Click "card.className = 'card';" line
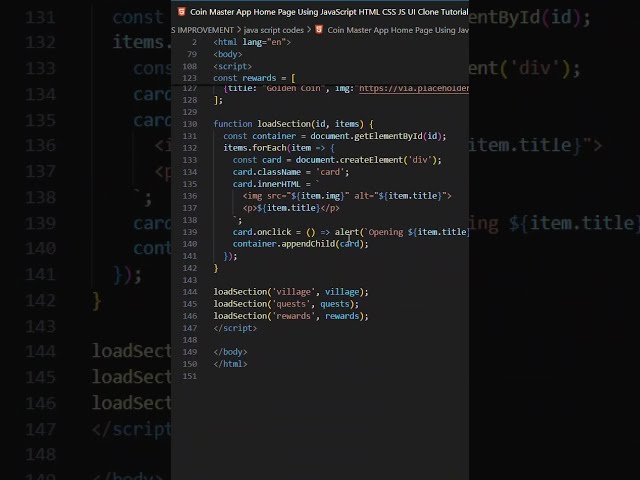The width and height of the screenshot is (640, 480). click(x=291, y=172)
